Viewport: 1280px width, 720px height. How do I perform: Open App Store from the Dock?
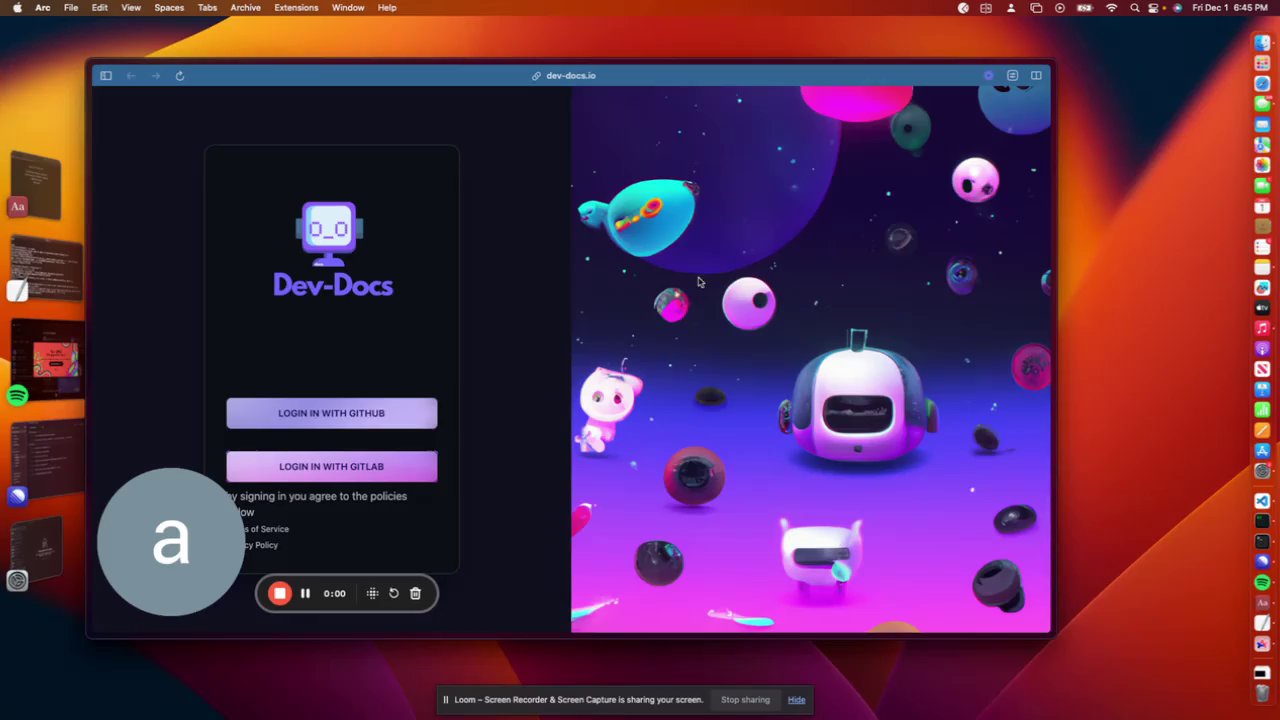(1262, 450)
